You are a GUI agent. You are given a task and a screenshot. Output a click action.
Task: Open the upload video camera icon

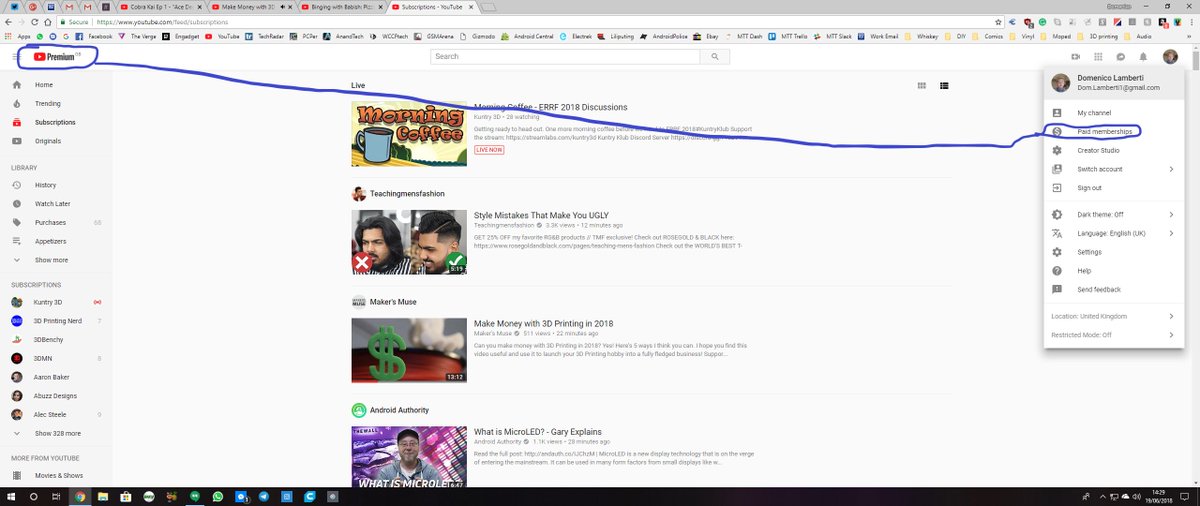point(1076,57)
